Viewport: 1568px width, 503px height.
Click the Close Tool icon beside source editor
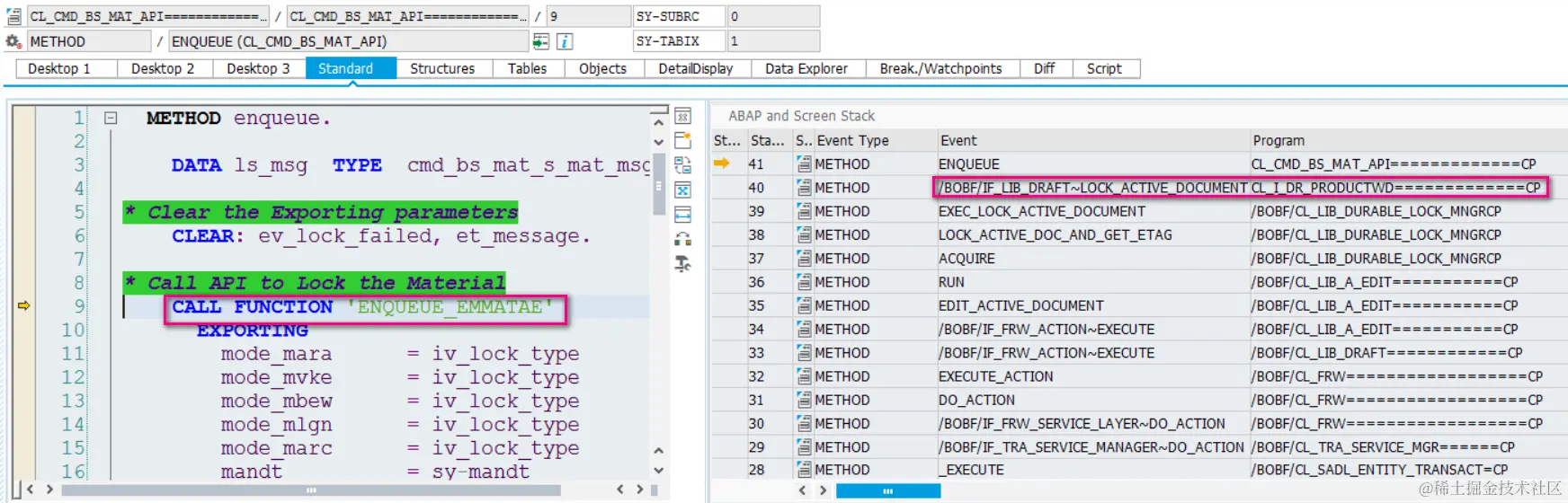click(683, 117)
